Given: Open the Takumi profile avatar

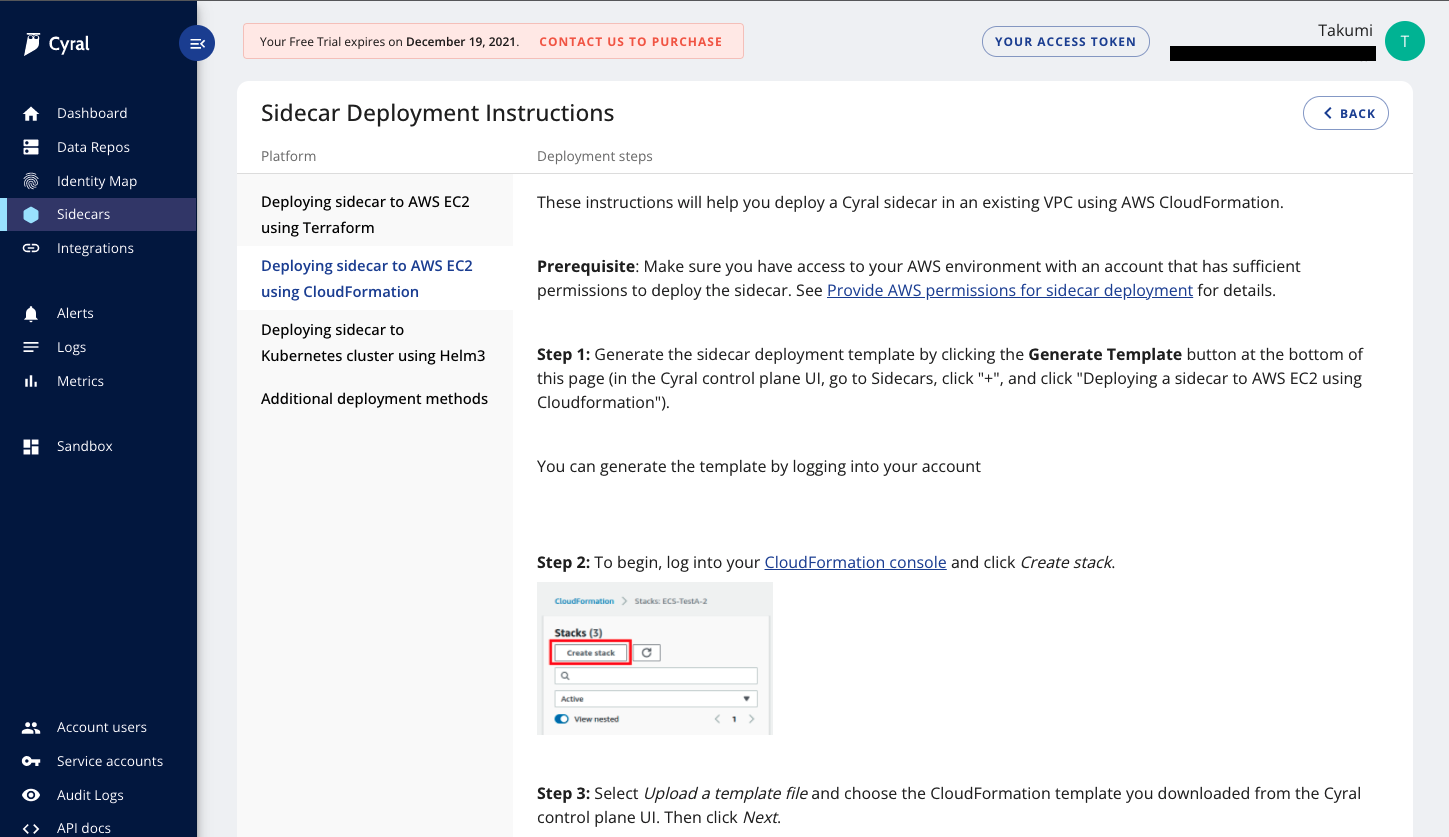Looking at the screenshot, I should point(1404,41).
